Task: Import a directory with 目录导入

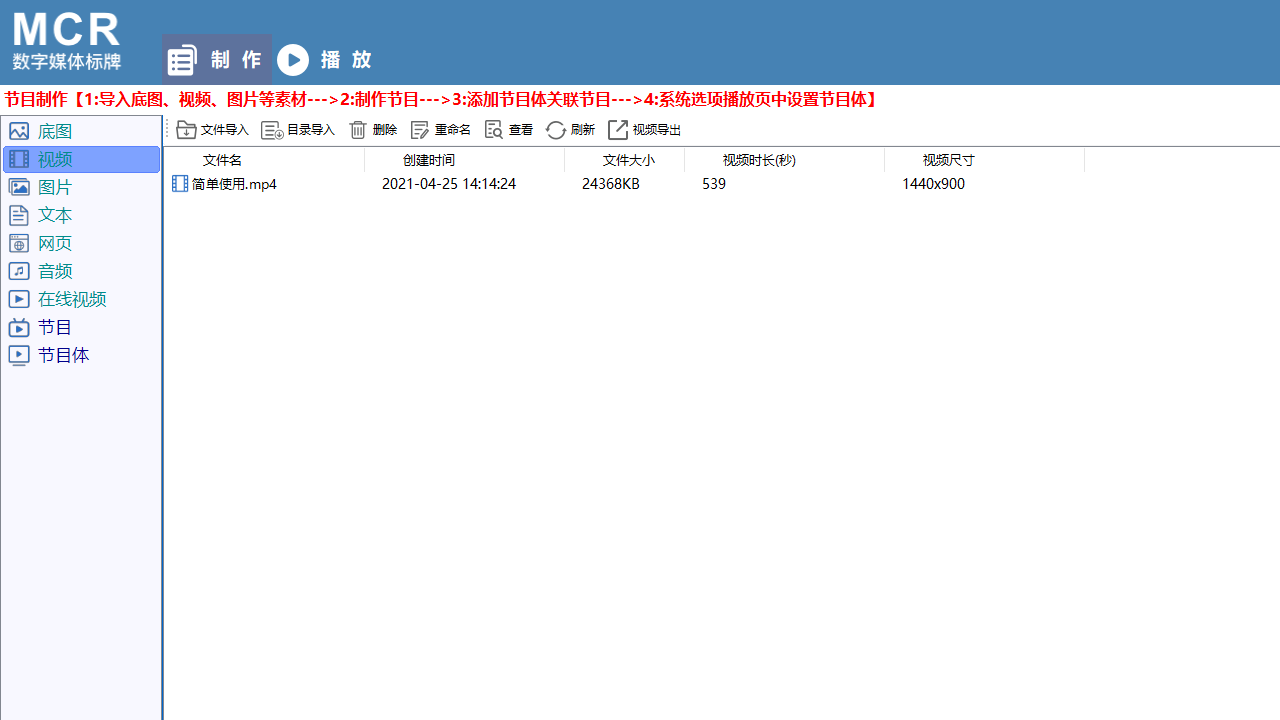Action: [297, 130]
